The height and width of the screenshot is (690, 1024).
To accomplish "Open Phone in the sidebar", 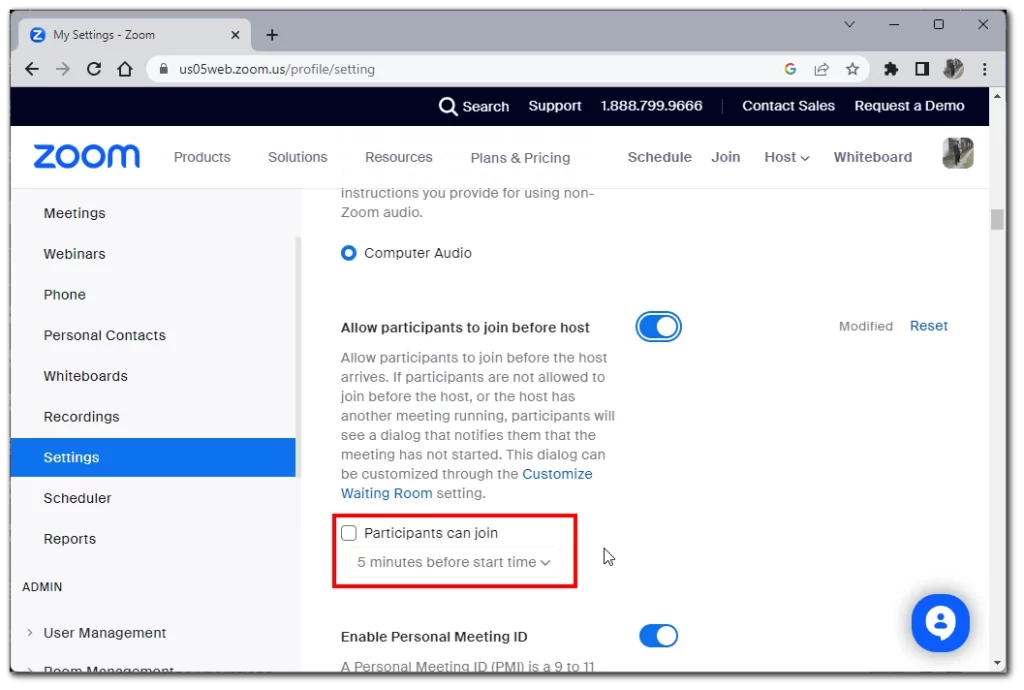I will [x=65, y=294].
